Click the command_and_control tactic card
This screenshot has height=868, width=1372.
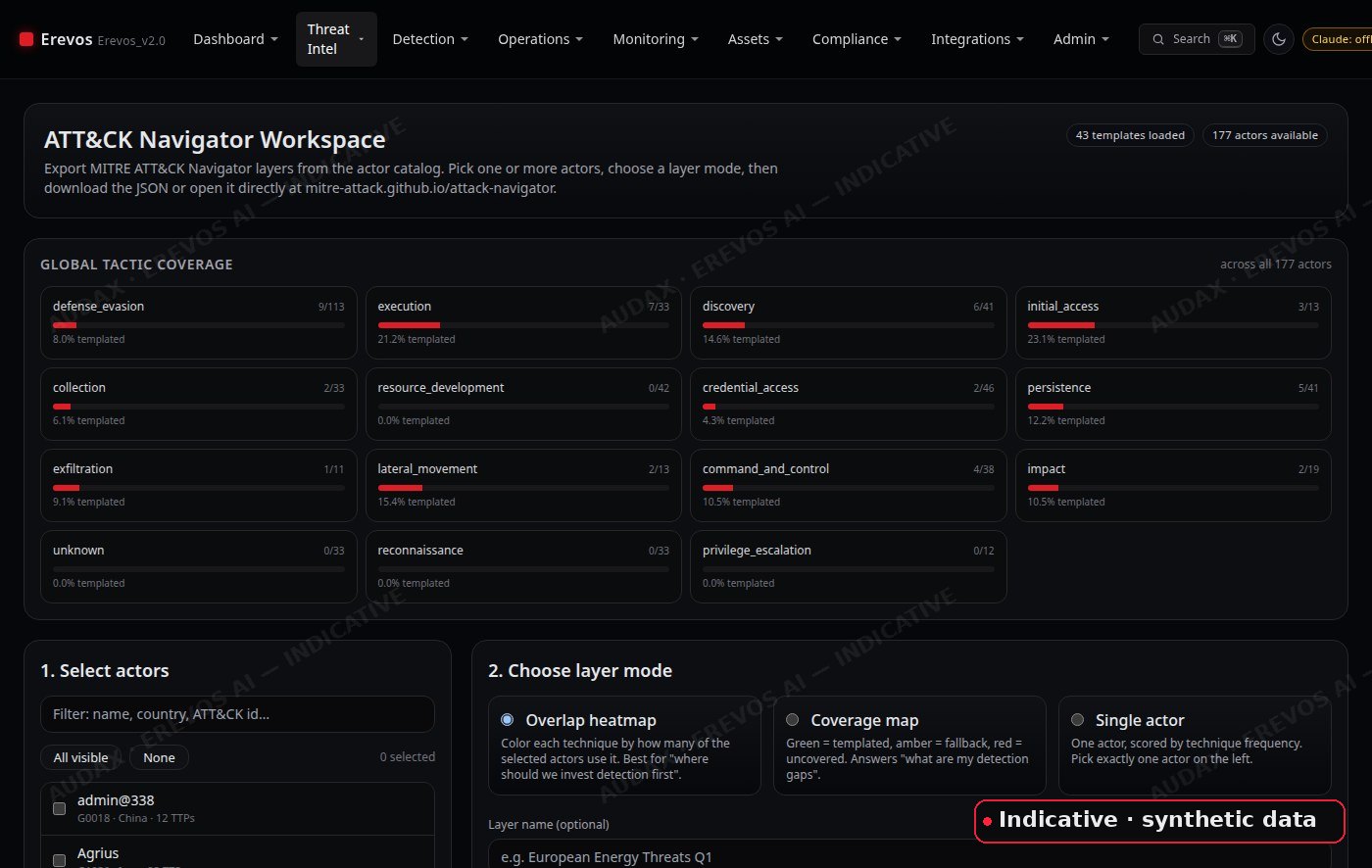(x=849, y=485)
